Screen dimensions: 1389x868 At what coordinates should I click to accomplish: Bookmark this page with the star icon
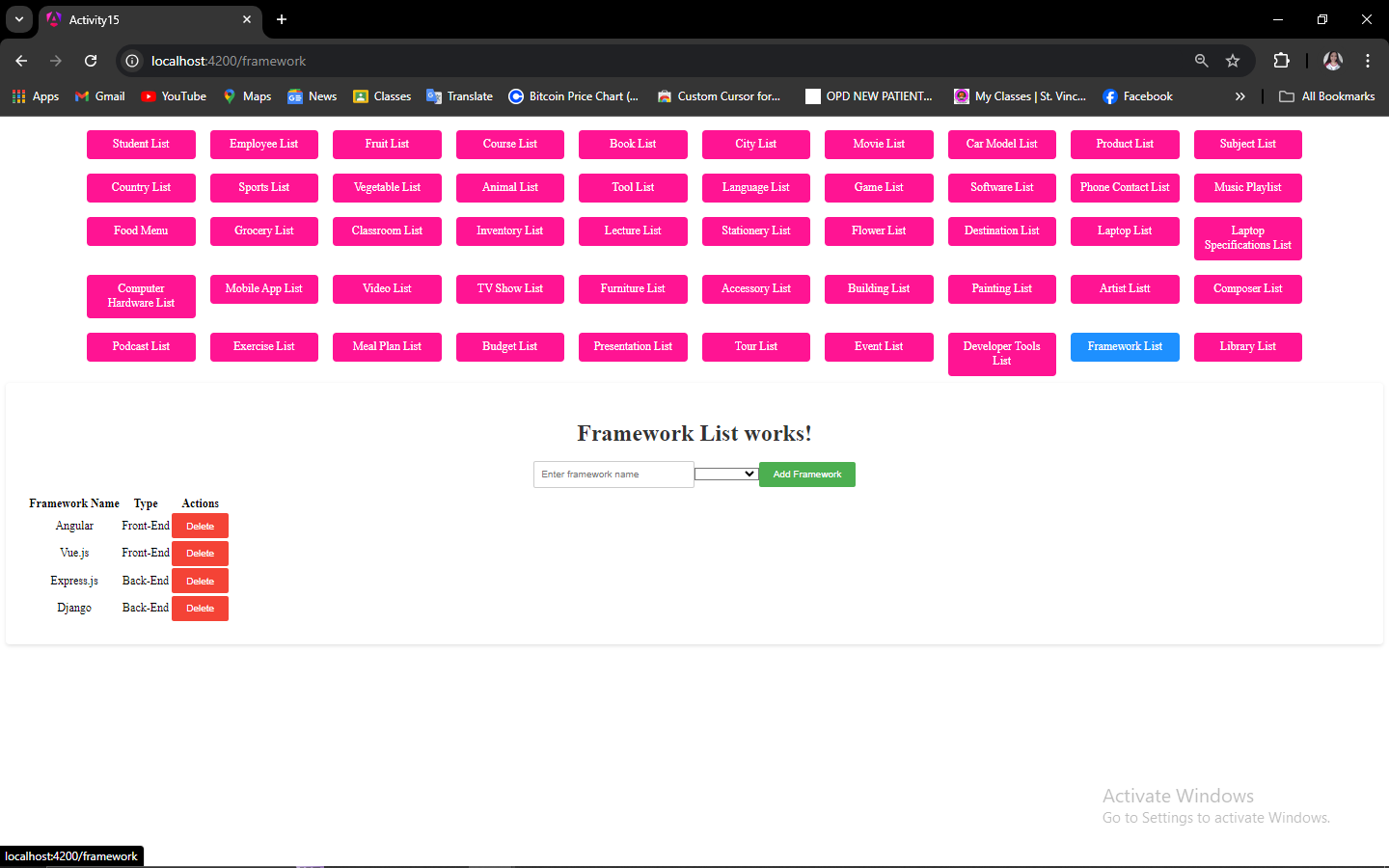pyautogui.click(x=1233, y=61)
